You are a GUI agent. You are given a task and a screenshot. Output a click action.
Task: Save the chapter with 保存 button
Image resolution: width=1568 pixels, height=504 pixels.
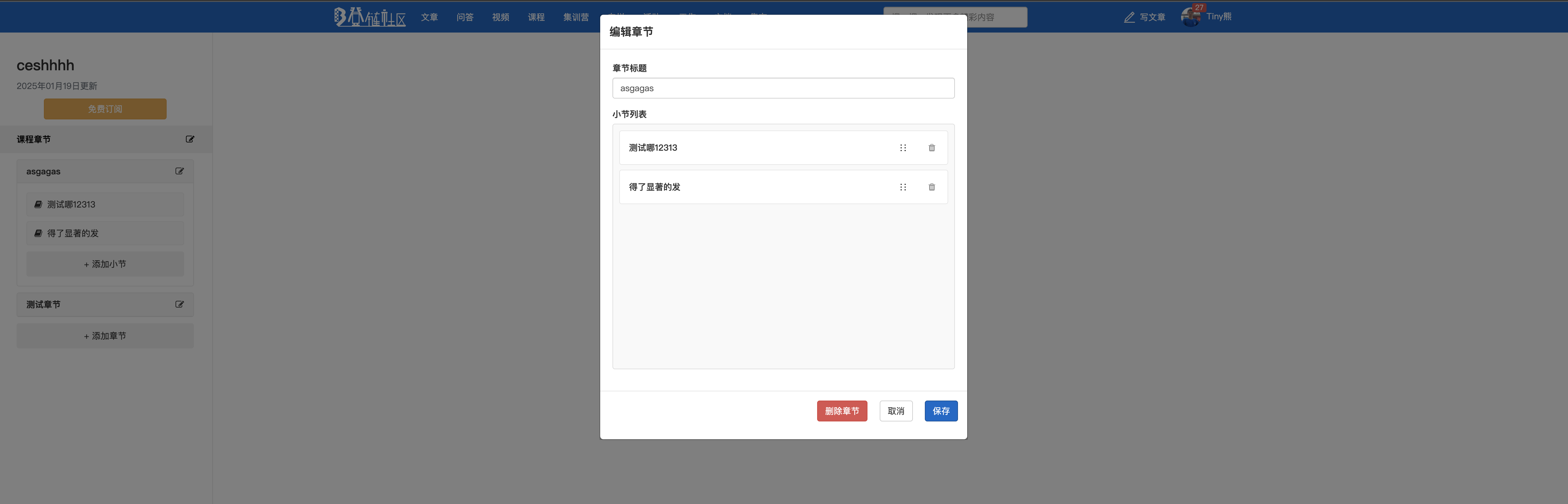pyautogui.click(x=940, y=411)
